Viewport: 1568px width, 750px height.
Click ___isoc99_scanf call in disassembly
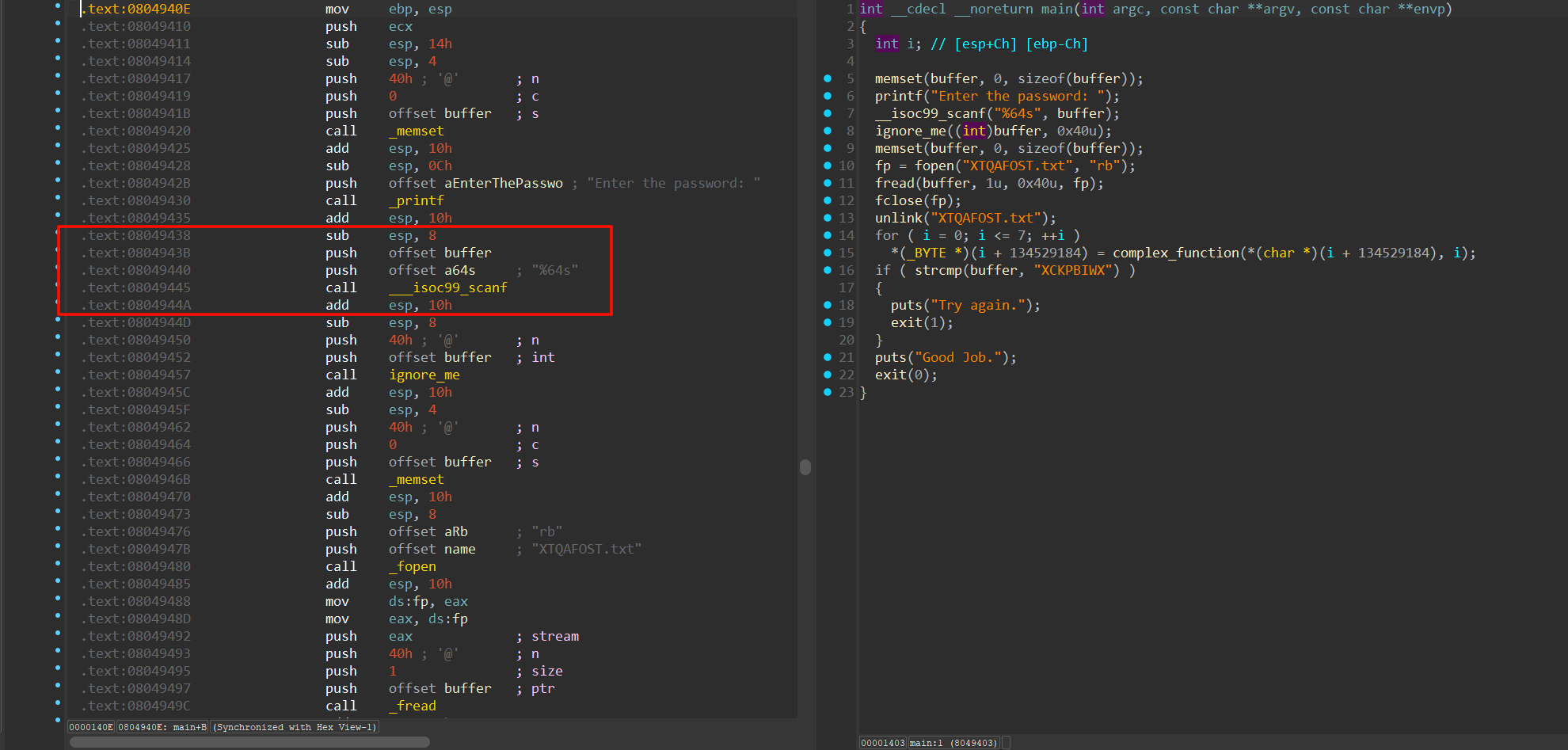[x=448, y=287]
